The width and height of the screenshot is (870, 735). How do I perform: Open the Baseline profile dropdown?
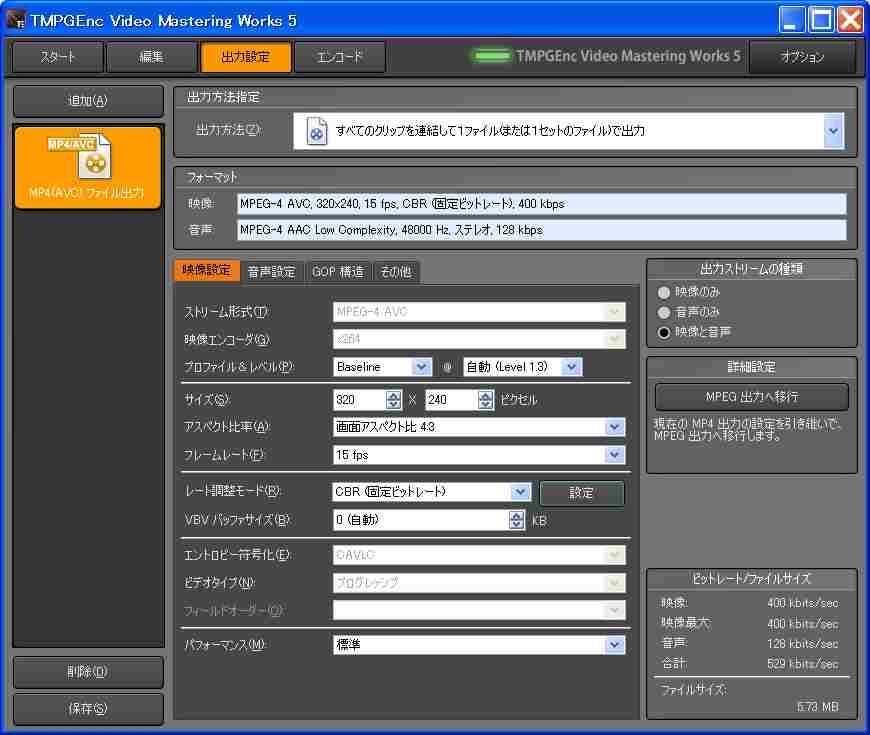[x=421, y=367]
